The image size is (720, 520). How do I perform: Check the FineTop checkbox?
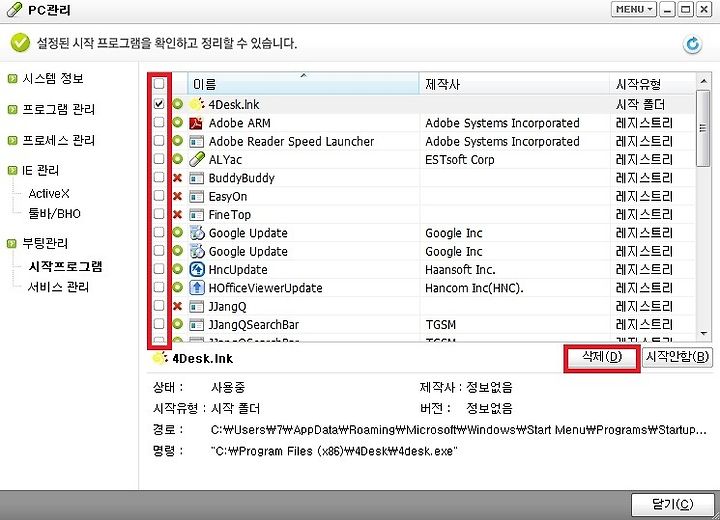pyautogui.click(x=159, y=214)
